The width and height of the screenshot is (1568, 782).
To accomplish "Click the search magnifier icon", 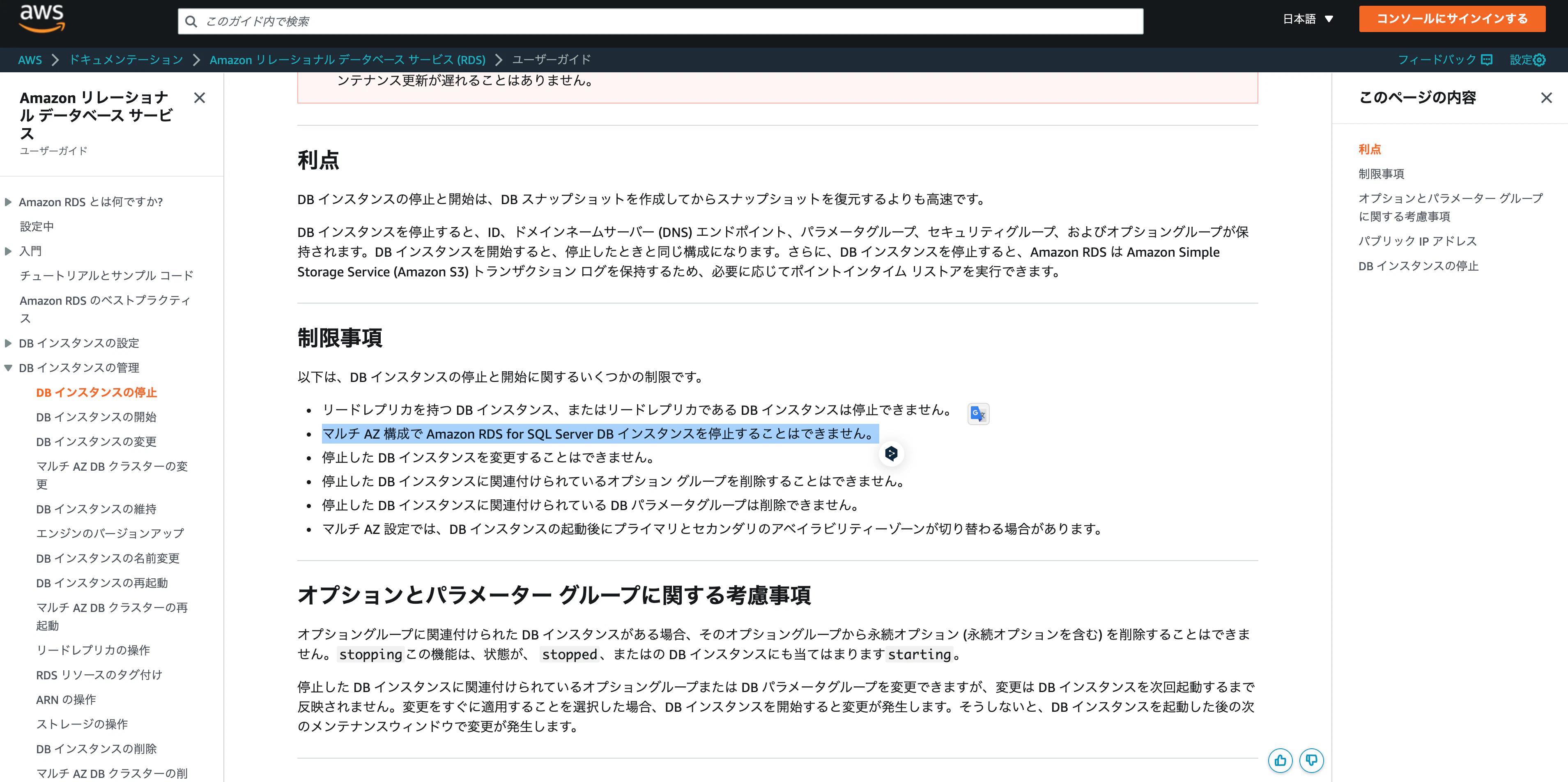I will [x=191, y=22].
